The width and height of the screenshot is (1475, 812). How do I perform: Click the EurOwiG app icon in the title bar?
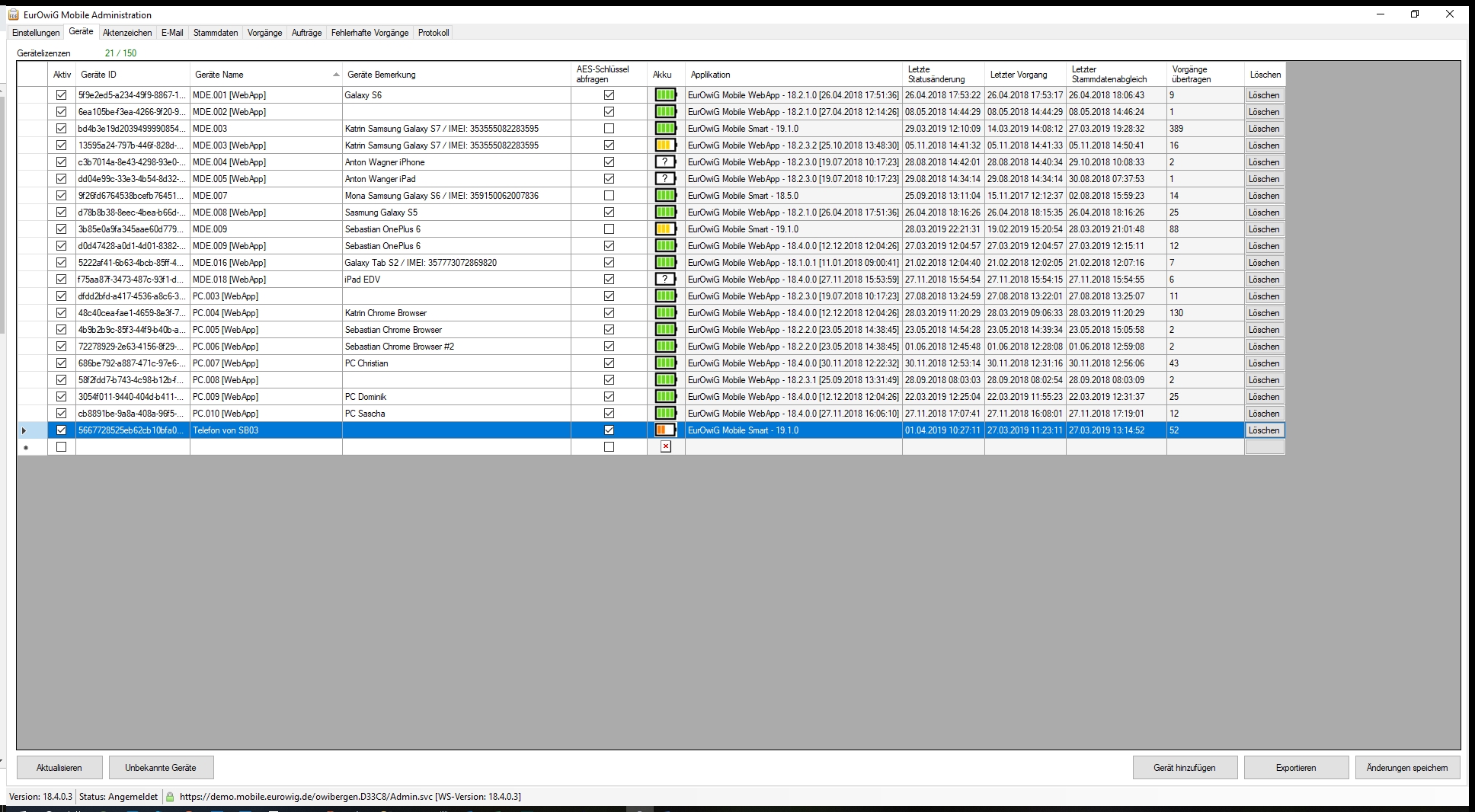(13, 14)
